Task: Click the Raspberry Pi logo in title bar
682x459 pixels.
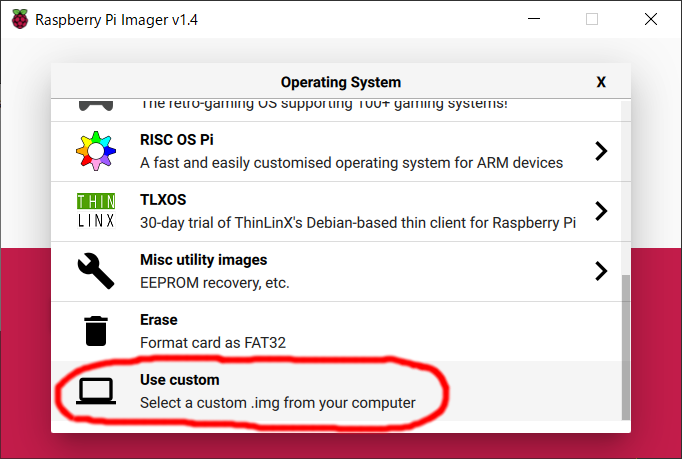Action: pyautogui.click(x=20, y=19)
